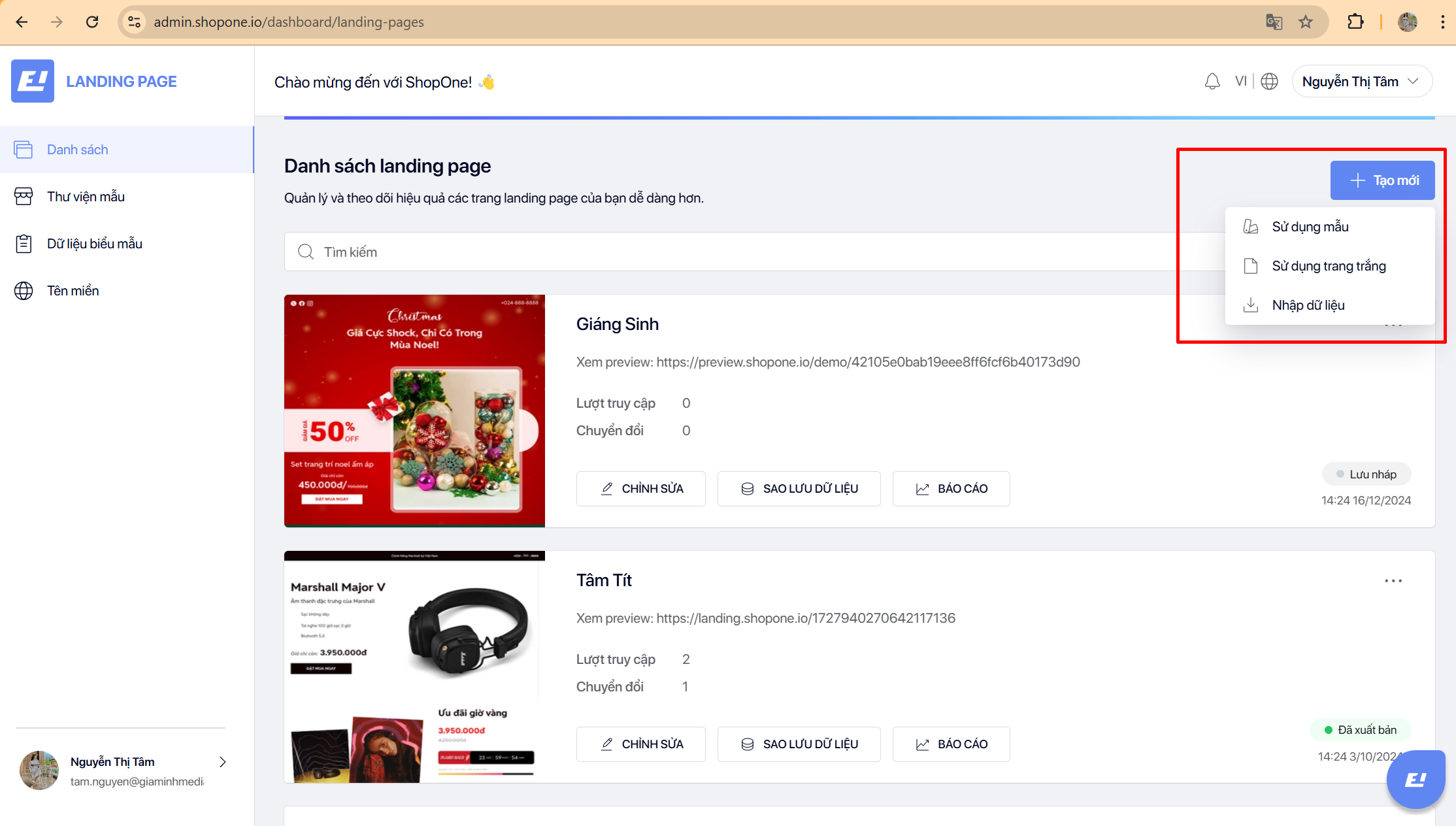Click CHỈNH SỬA for Giáng Sinh page

pyautogui.click(x=640, y=489)
